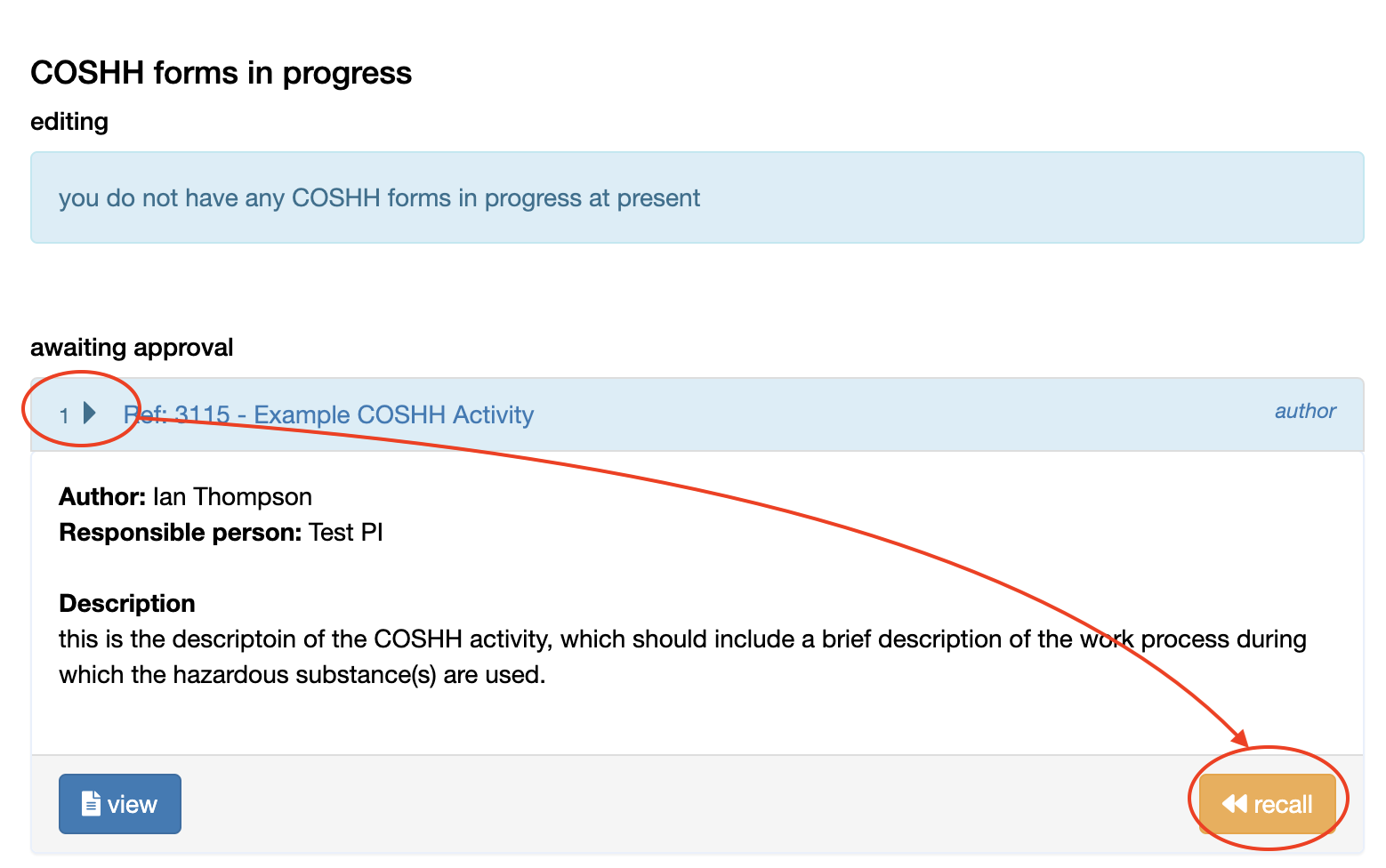Click the no forms in progress notice

tap(379, 197)
